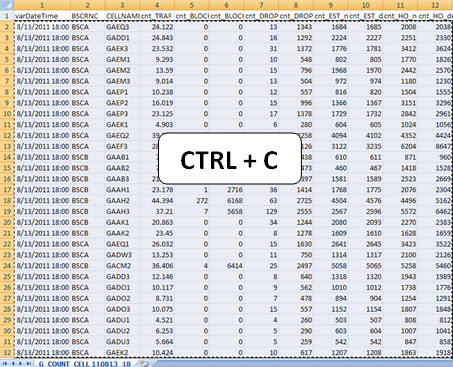Click the cnt_EST_d header cell

coord(366,16)
